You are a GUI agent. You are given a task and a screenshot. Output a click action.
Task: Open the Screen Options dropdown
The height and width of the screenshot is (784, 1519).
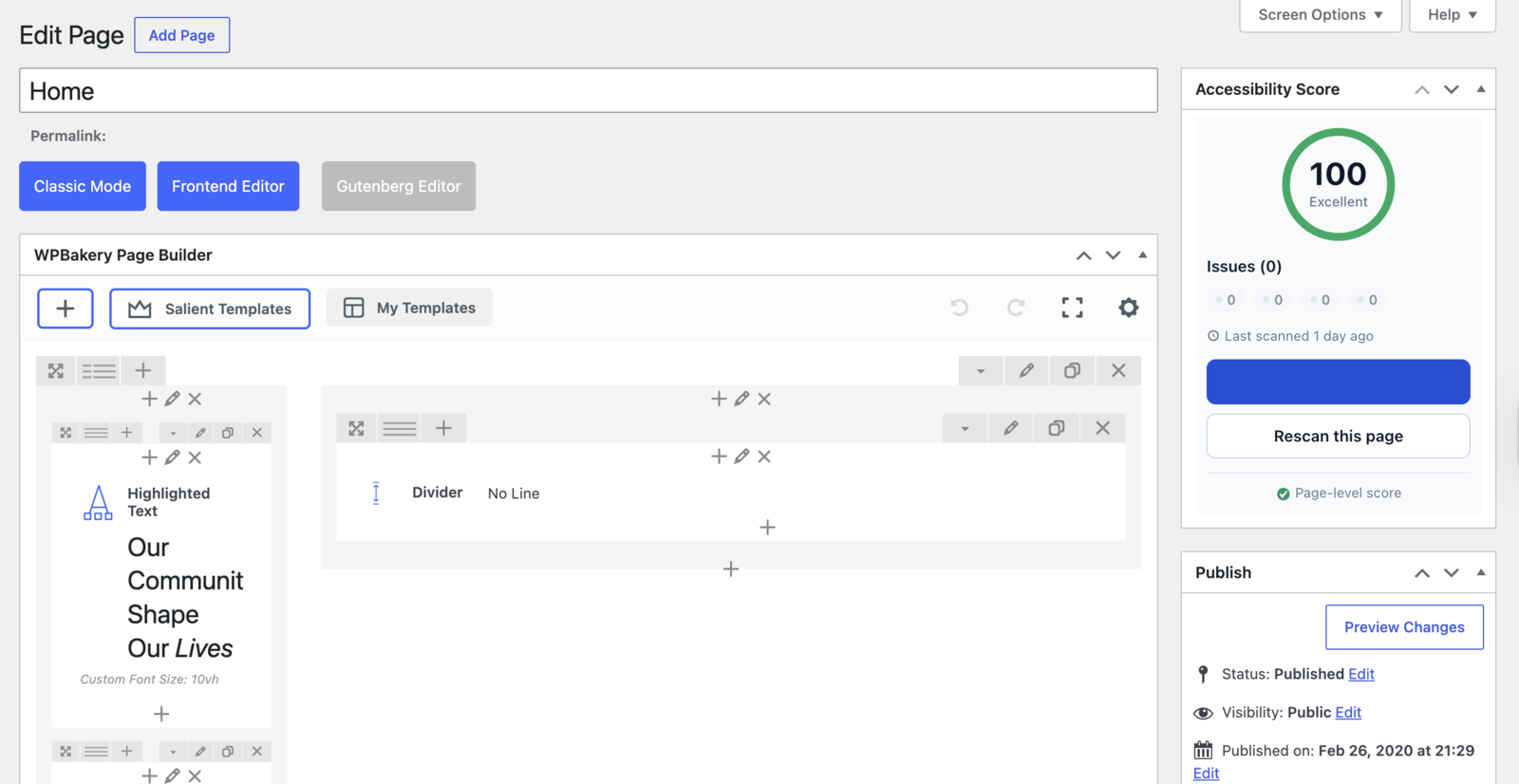(1321, 15)
